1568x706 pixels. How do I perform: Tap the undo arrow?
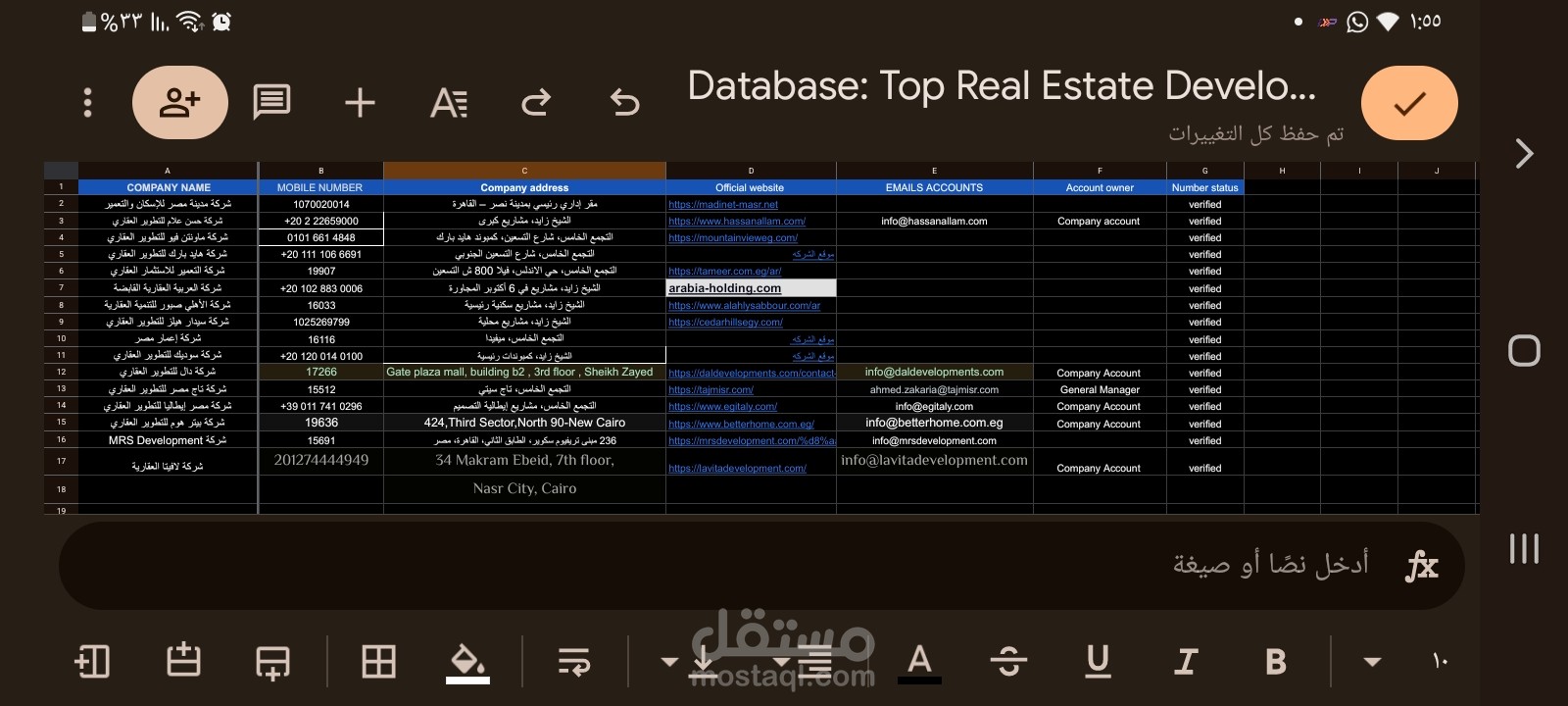624,102
